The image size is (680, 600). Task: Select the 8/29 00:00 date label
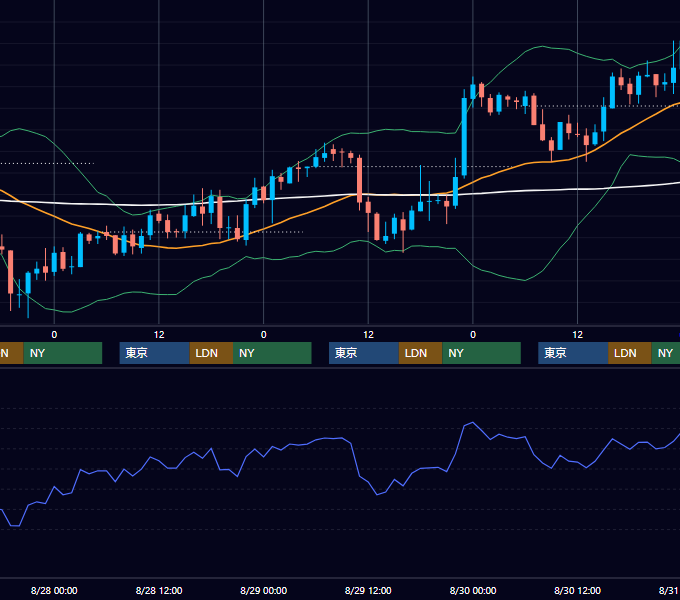263,590
